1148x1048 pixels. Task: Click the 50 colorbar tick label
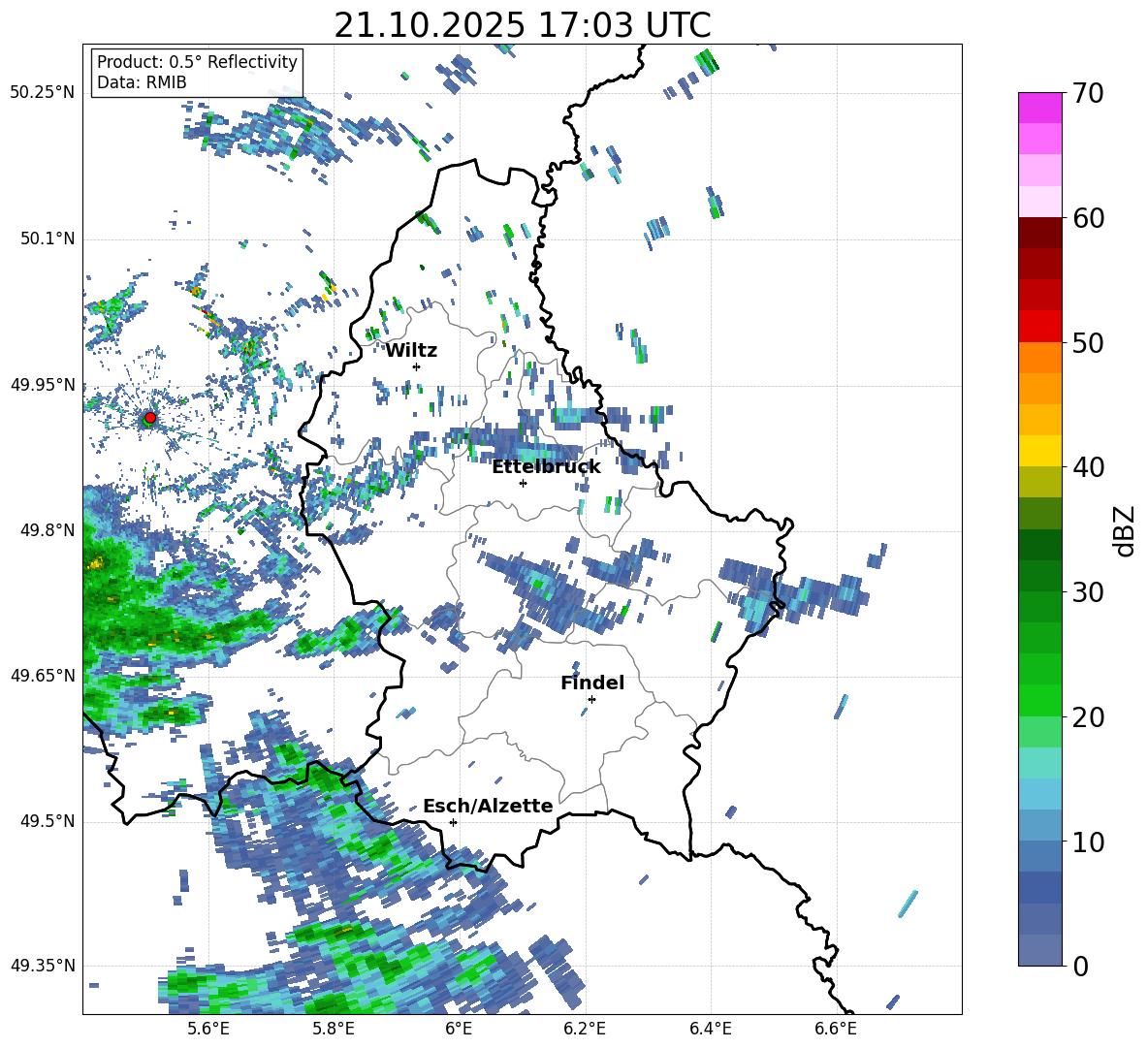click(1088, 343)
